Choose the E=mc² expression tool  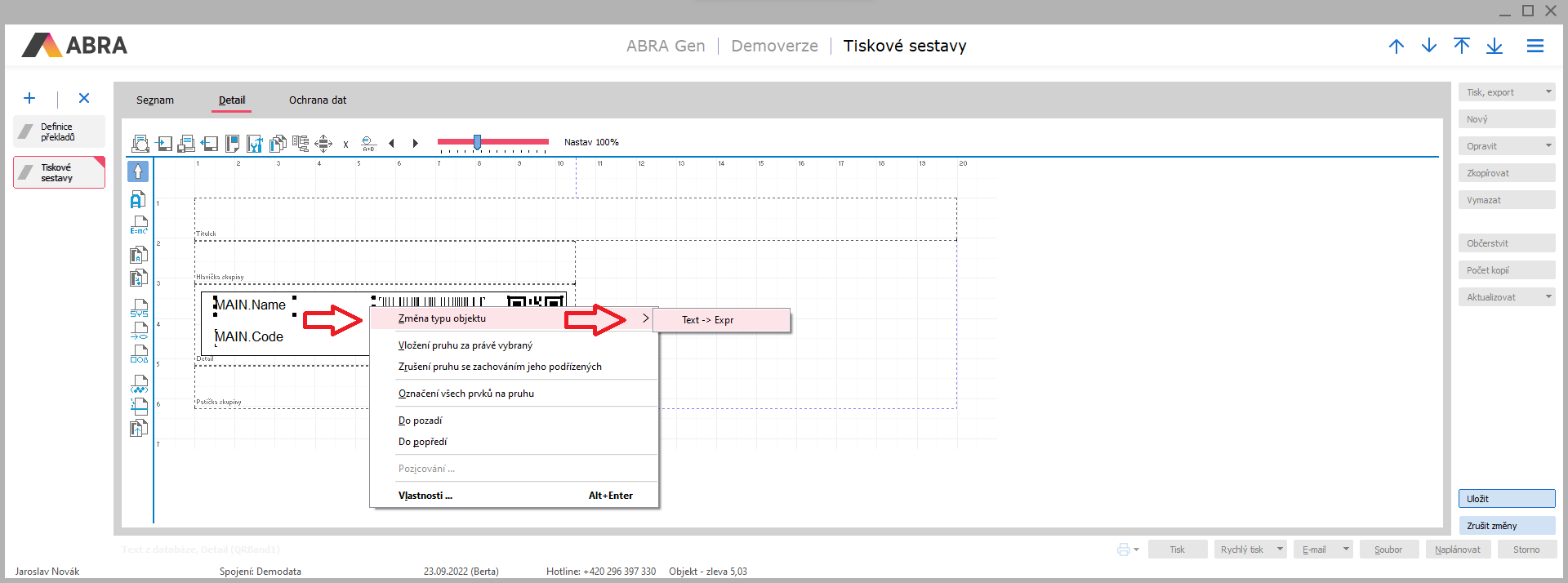tap(139, 225)
